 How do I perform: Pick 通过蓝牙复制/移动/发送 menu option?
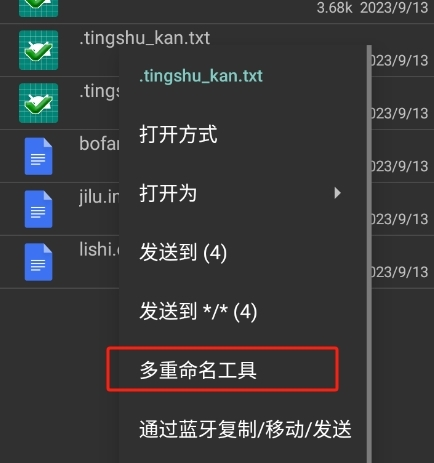coord(245,429)
